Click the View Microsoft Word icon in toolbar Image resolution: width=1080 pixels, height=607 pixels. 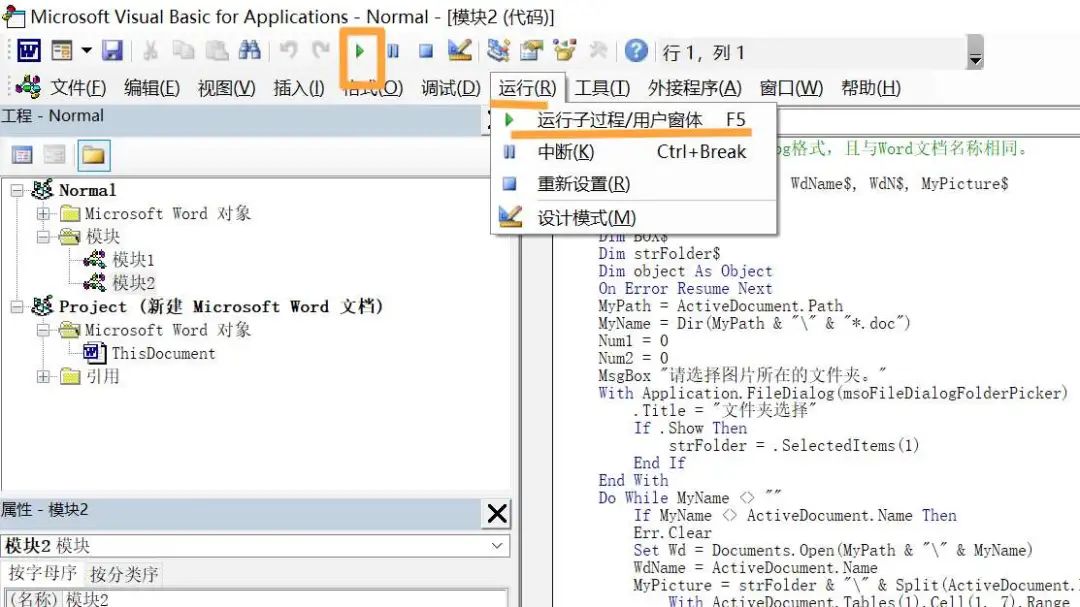point(28,51)
